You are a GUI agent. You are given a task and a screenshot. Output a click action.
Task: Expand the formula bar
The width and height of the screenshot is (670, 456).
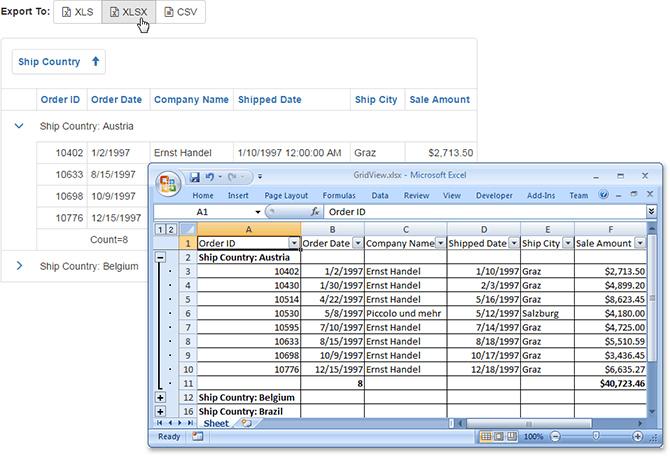651,211
